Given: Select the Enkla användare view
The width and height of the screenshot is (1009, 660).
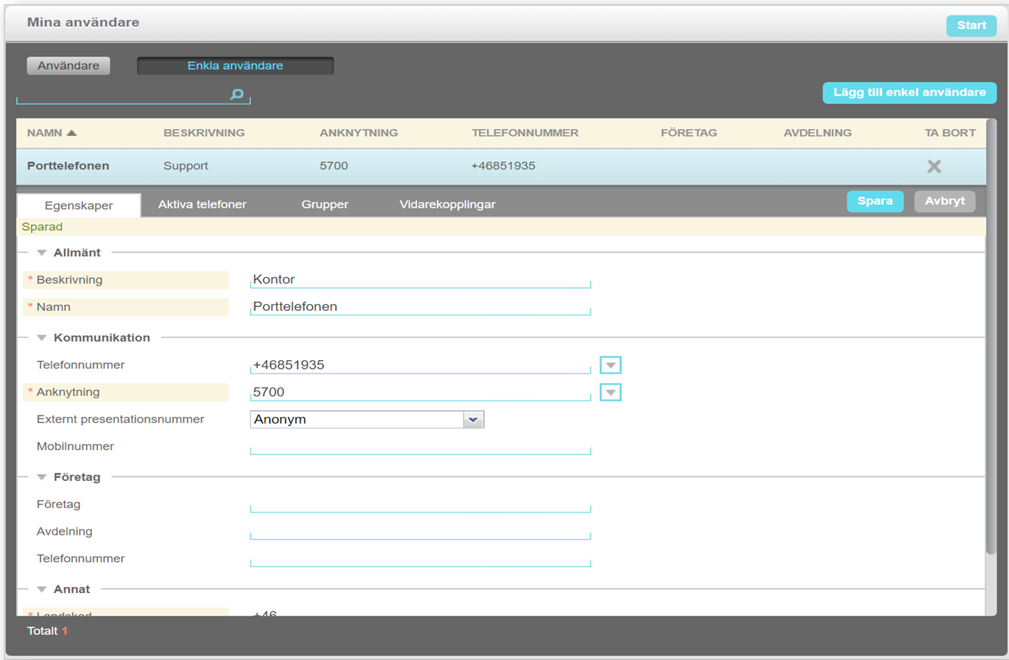Looking at the screenshot, I should [235, 66].
